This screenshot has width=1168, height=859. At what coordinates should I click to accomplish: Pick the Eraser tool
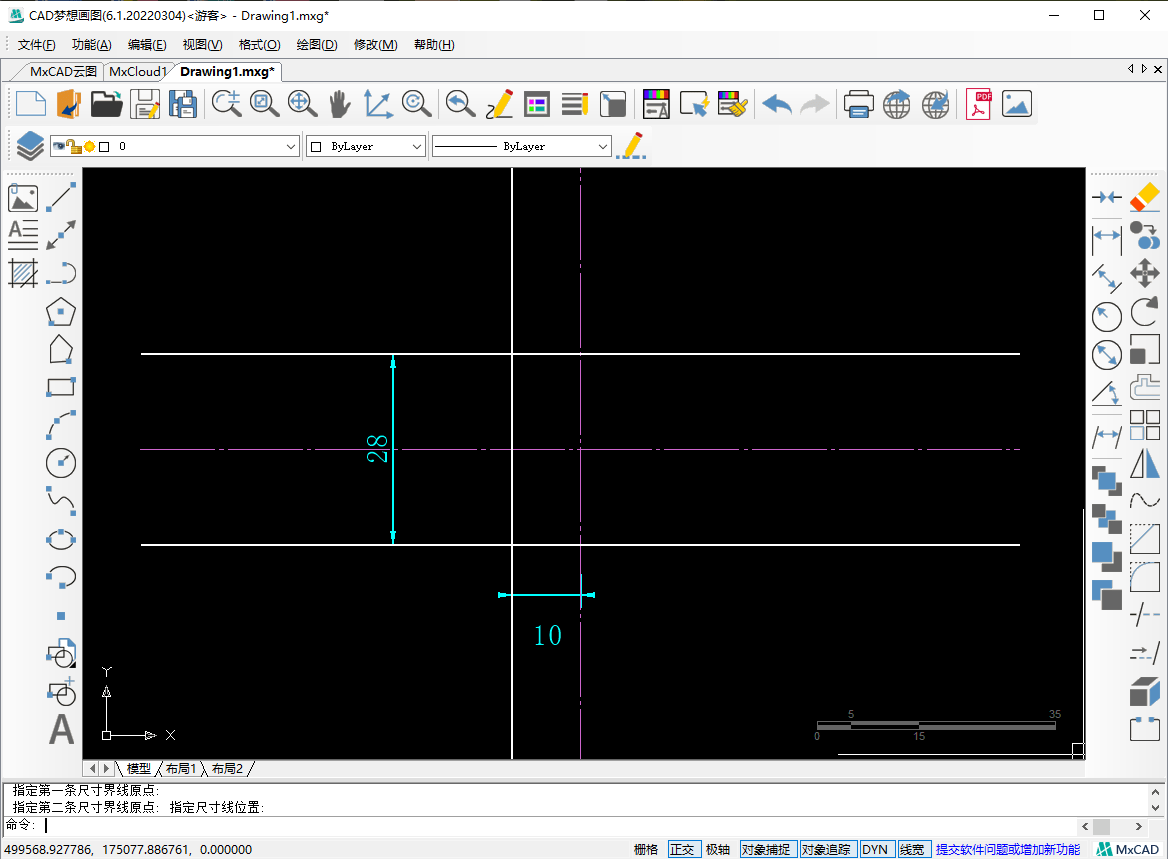[x=1145, y=197]
